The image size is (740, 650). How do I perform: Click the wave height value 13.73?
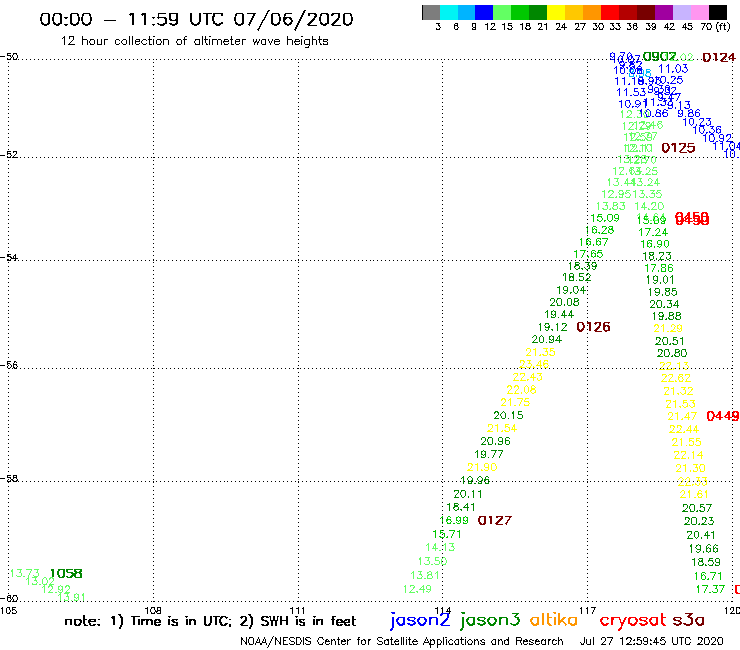click(x=25, y=574)
